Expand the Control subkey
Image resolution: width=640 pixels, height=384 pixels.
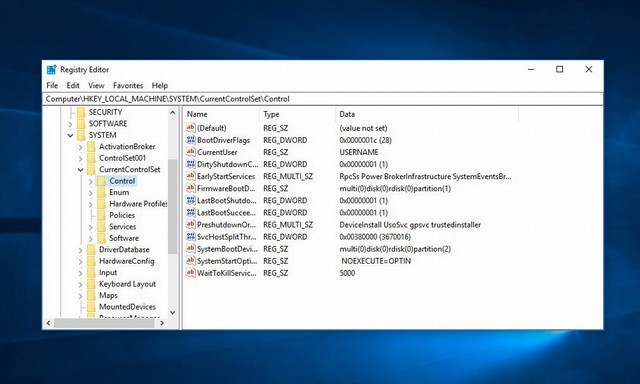[91, 181]
